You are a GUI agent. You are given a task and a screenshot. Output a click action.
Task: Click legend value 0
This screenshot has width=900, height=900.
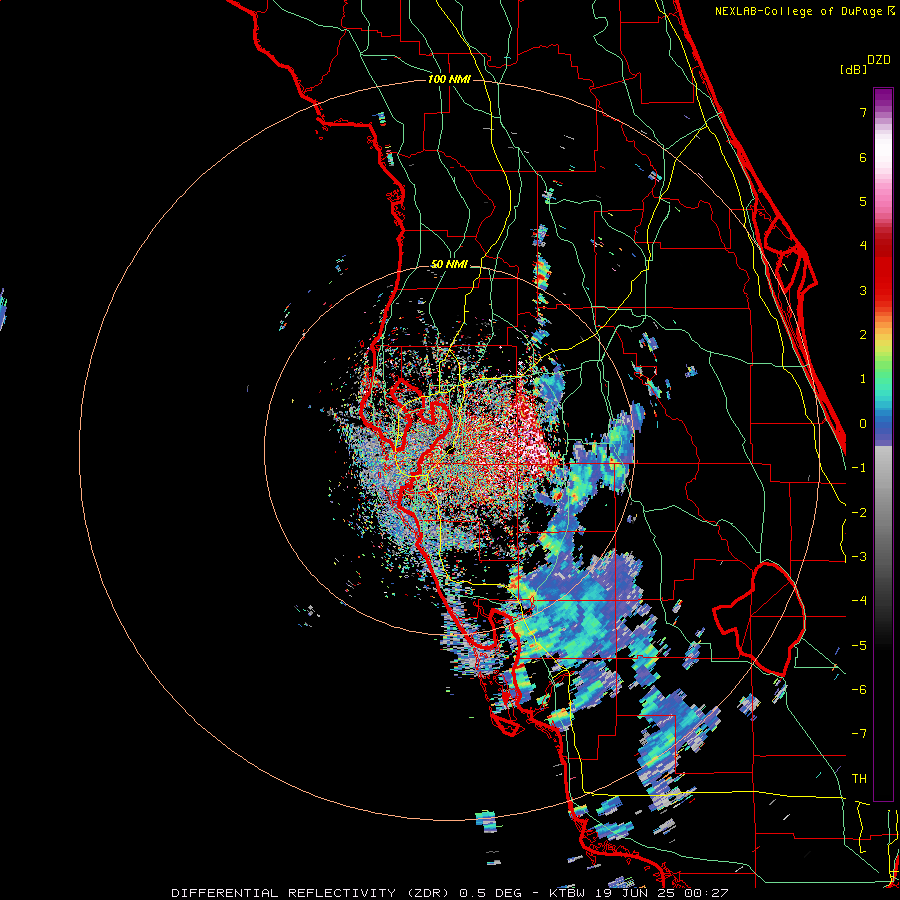(x=863, y=424)
